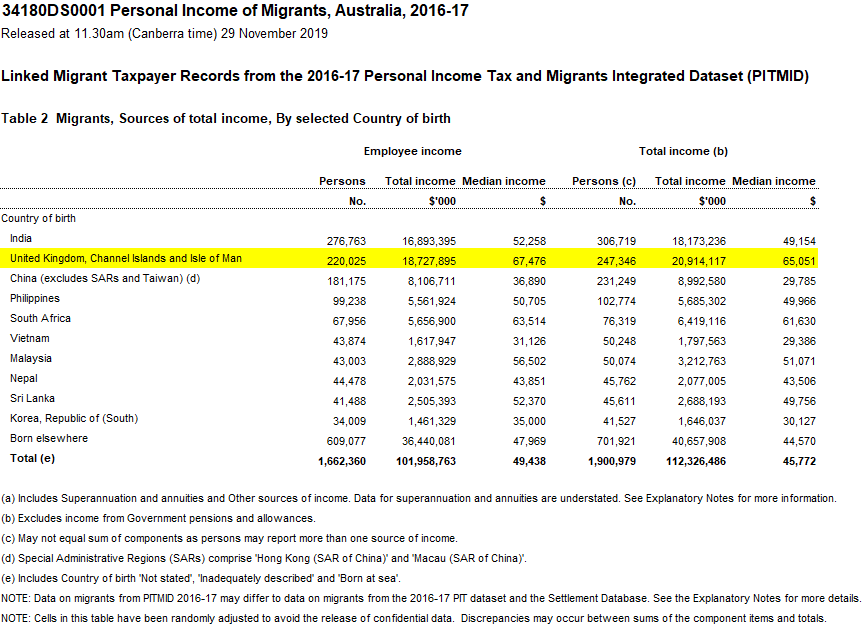Click the Vietnam country cell
Image resolution: width=867 pixels, height=625 pixels.
pos(30,338)
